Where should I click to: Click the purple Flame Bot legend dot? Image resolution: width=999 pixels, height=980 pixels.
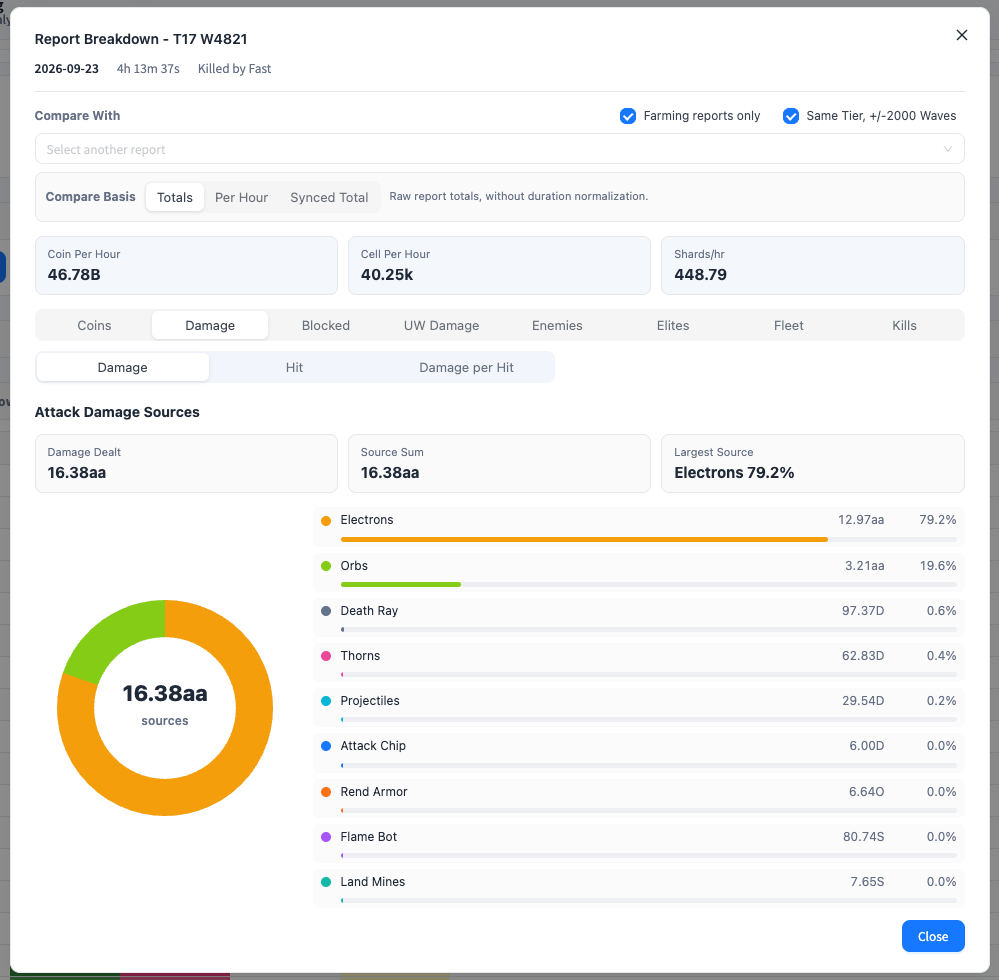(326, 837)
